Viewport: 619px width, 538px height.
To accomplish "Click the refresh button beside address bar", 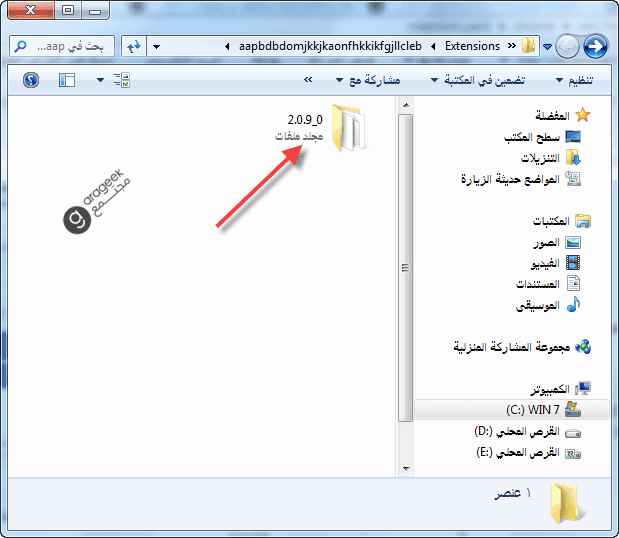I will 133,46.
